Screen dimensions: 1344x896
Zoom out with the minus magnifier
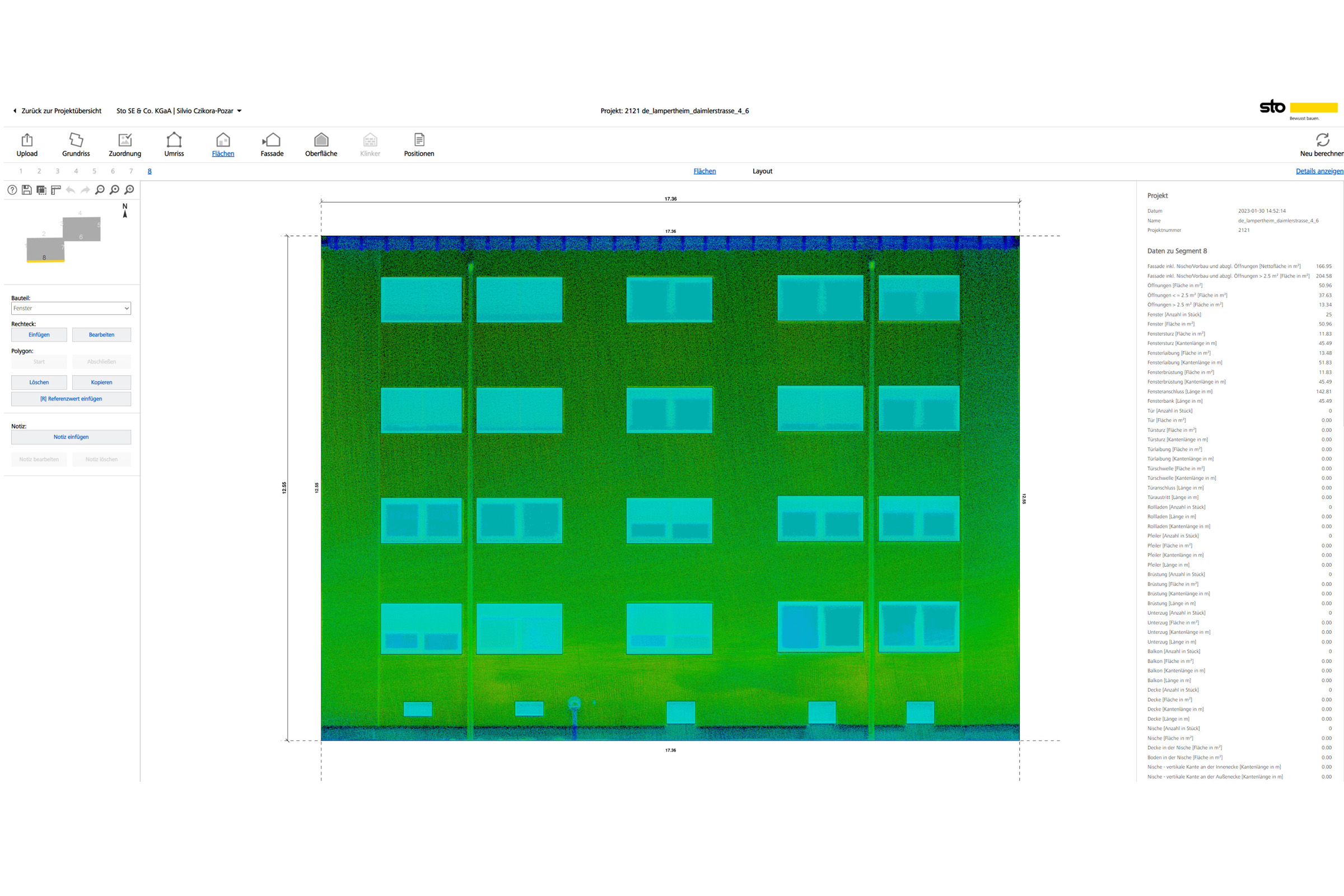(100, 190)
